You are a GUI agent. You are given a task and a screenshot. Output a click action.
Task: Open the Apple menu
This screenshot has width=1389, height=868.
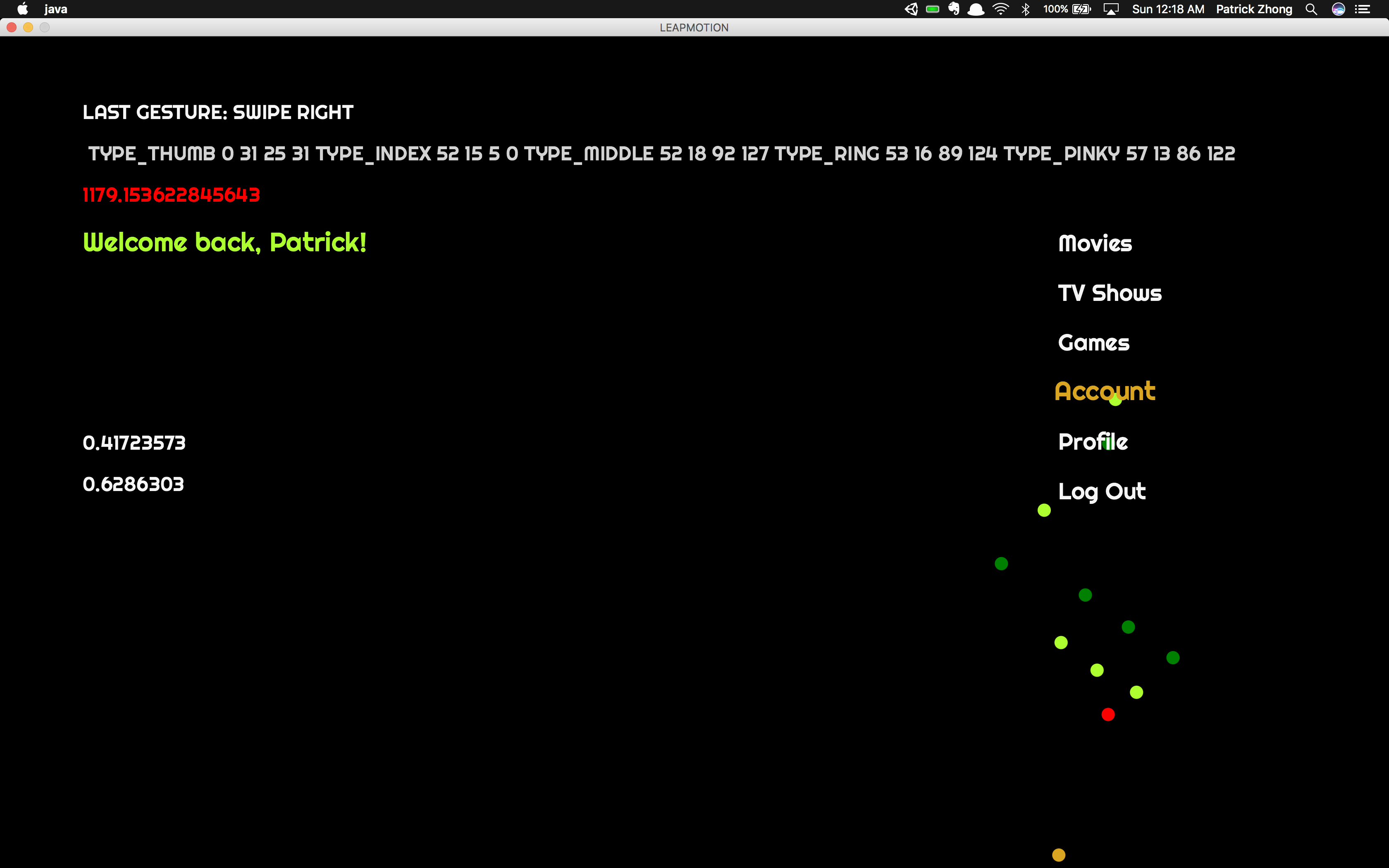tap(23, 9)
